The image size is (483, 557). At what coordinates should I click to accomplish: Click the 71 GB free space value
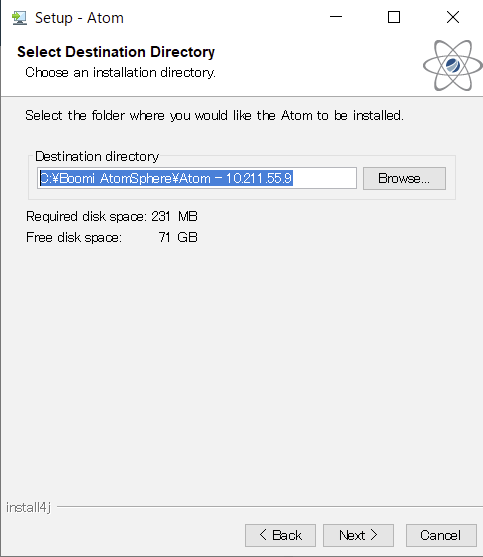[x=178, y=237]
